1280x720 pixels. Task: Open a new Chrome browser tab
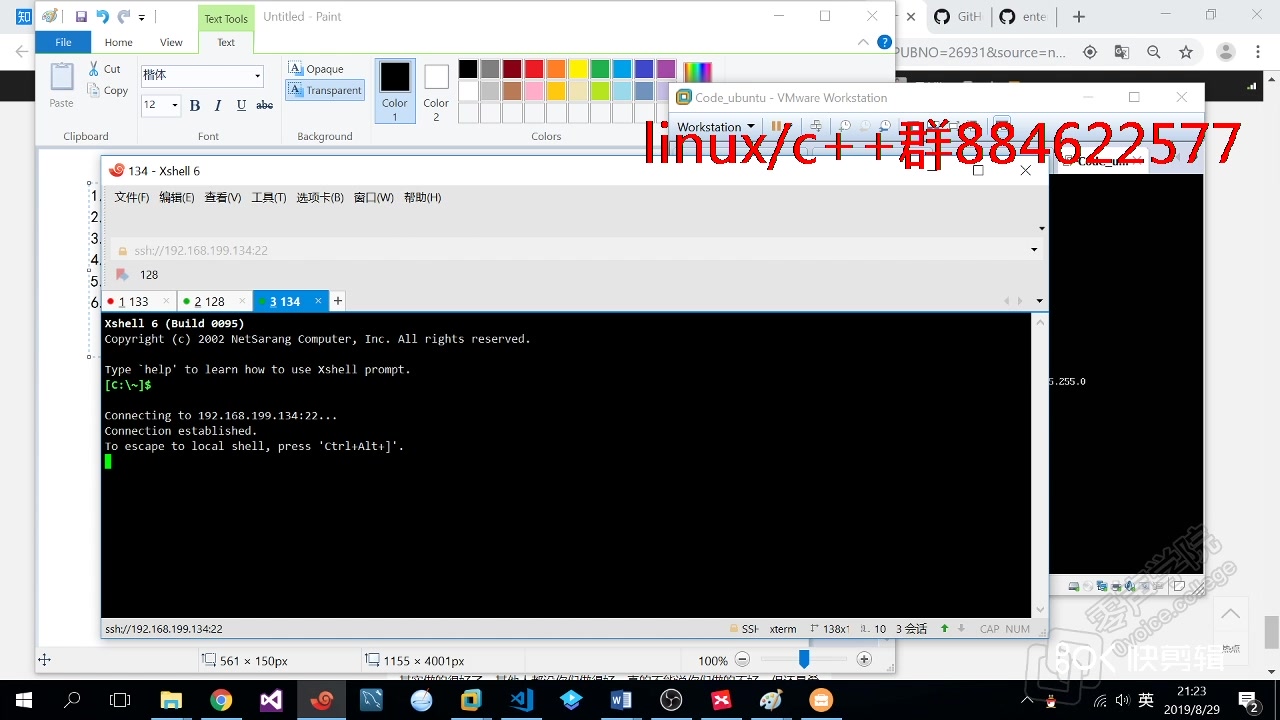(1079, 17)
